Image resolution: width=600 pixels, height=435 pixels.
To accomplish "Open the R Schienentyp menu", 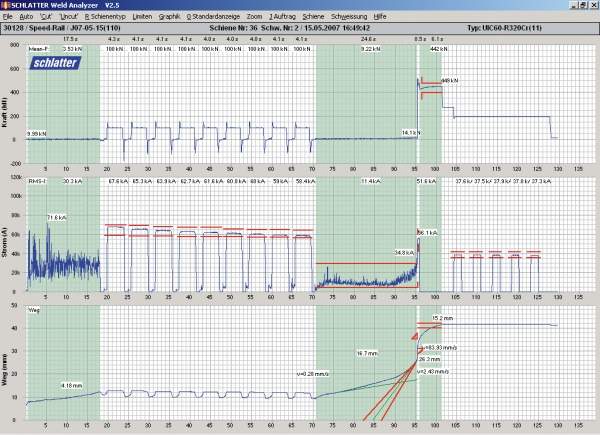I will click(x=103, y=18).
